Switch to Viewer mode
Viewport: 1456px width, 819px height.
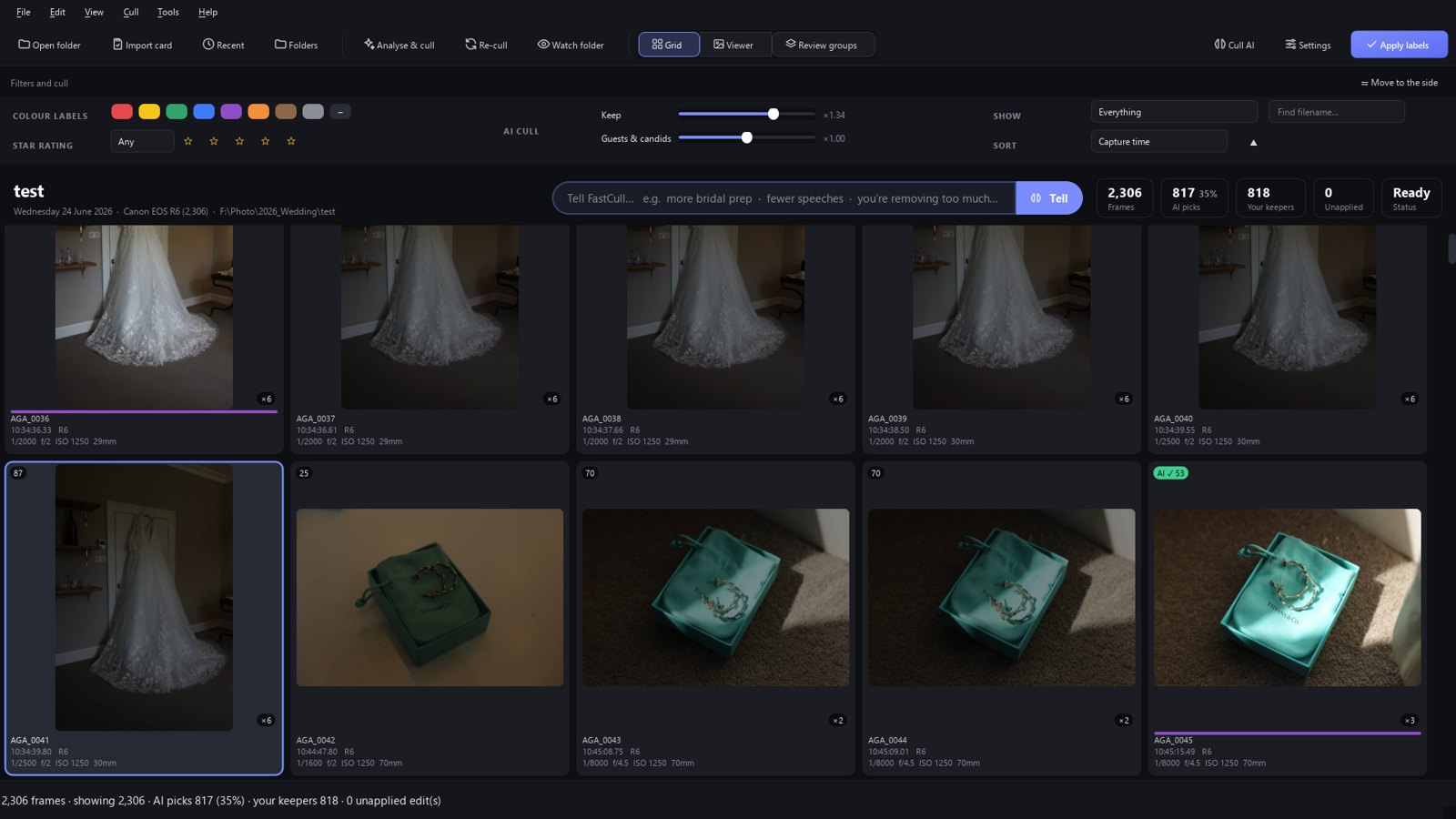click(x=734, y=45)
